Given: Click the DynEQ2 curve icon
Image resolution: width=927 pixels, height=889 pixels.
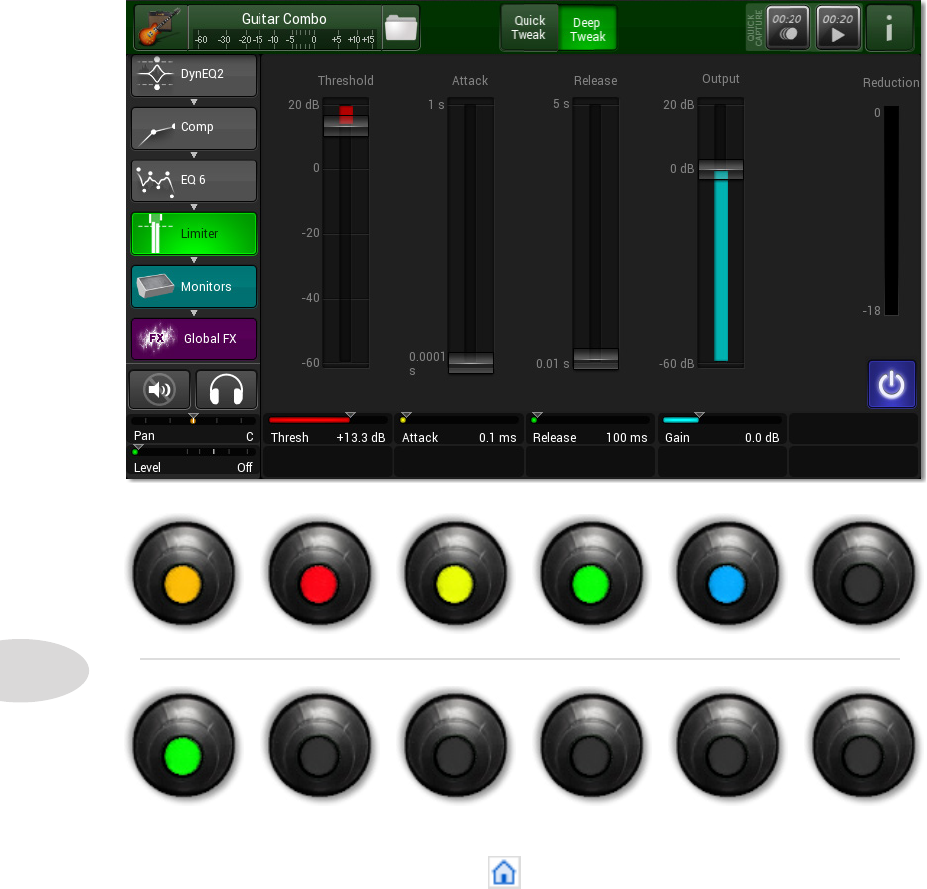Looking at the screenshot, I should [x=156, y=74].
